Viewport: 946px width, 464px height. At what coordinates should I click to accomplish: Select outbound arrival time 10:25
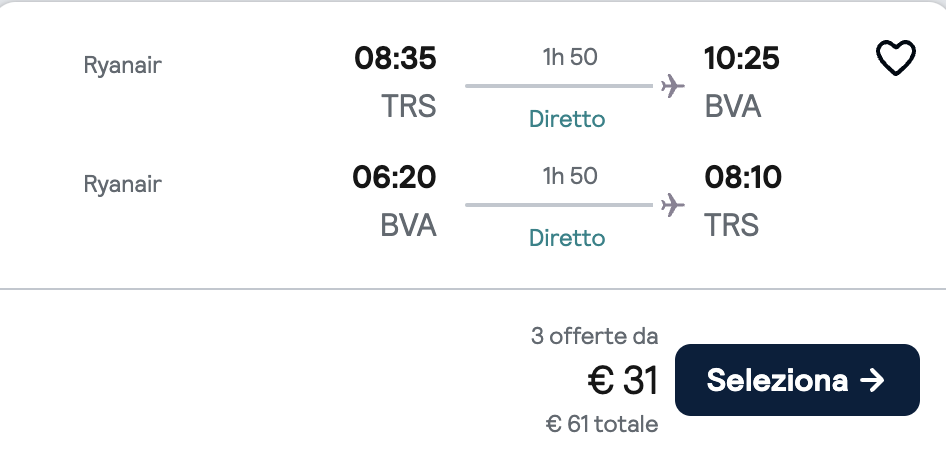(x=741, y=59)
